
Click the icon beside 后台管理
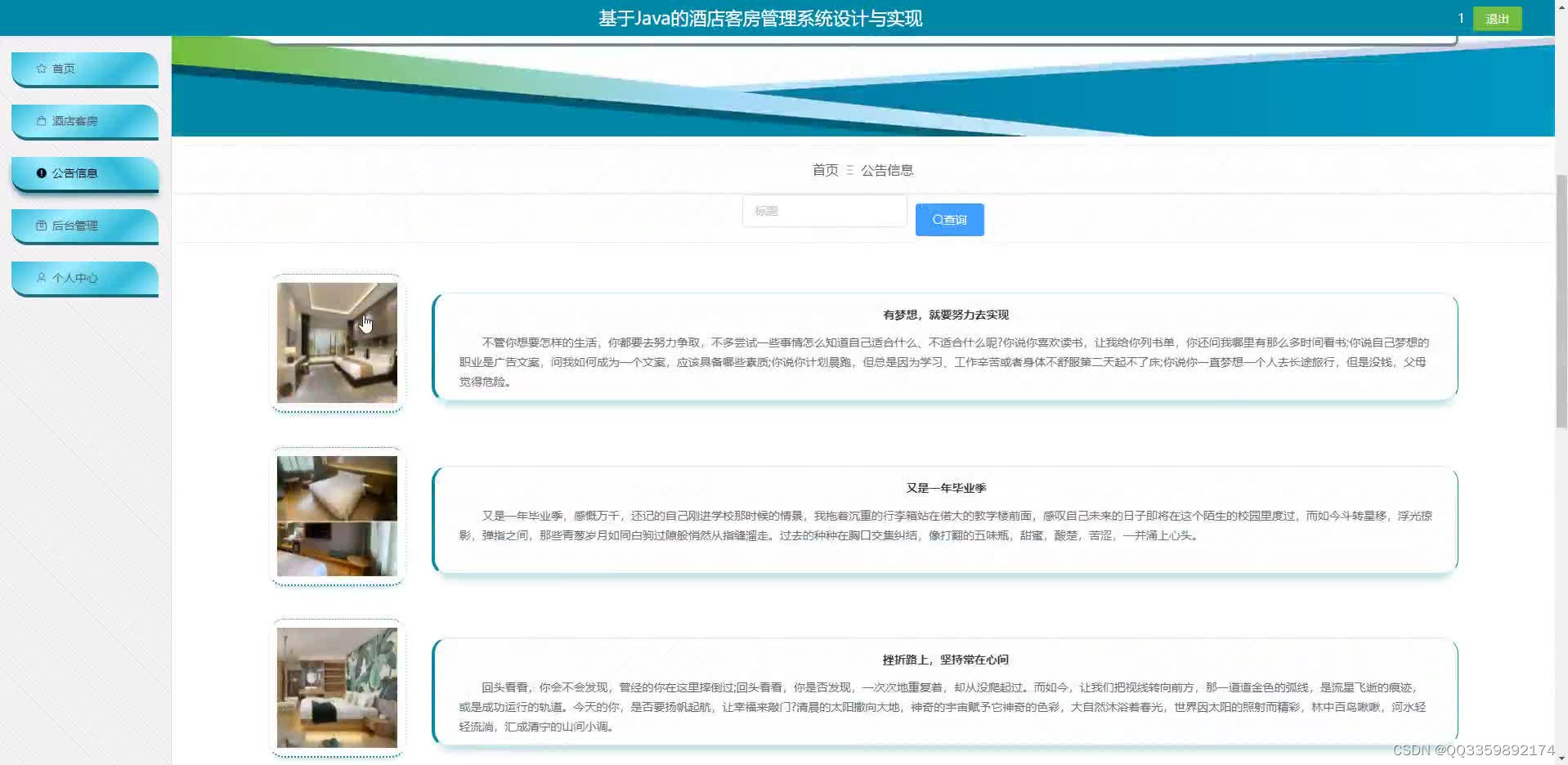coord(41,226)
